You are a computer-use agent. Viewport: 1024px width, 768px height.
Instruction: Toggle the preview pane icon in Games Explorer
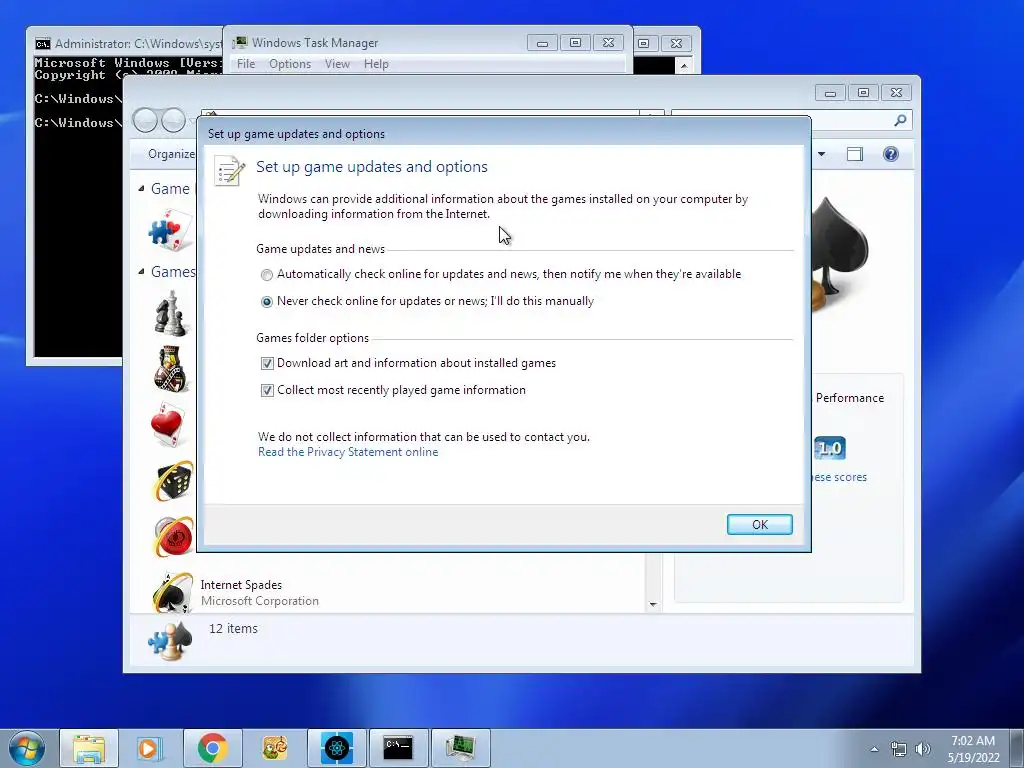pos(855,154)
